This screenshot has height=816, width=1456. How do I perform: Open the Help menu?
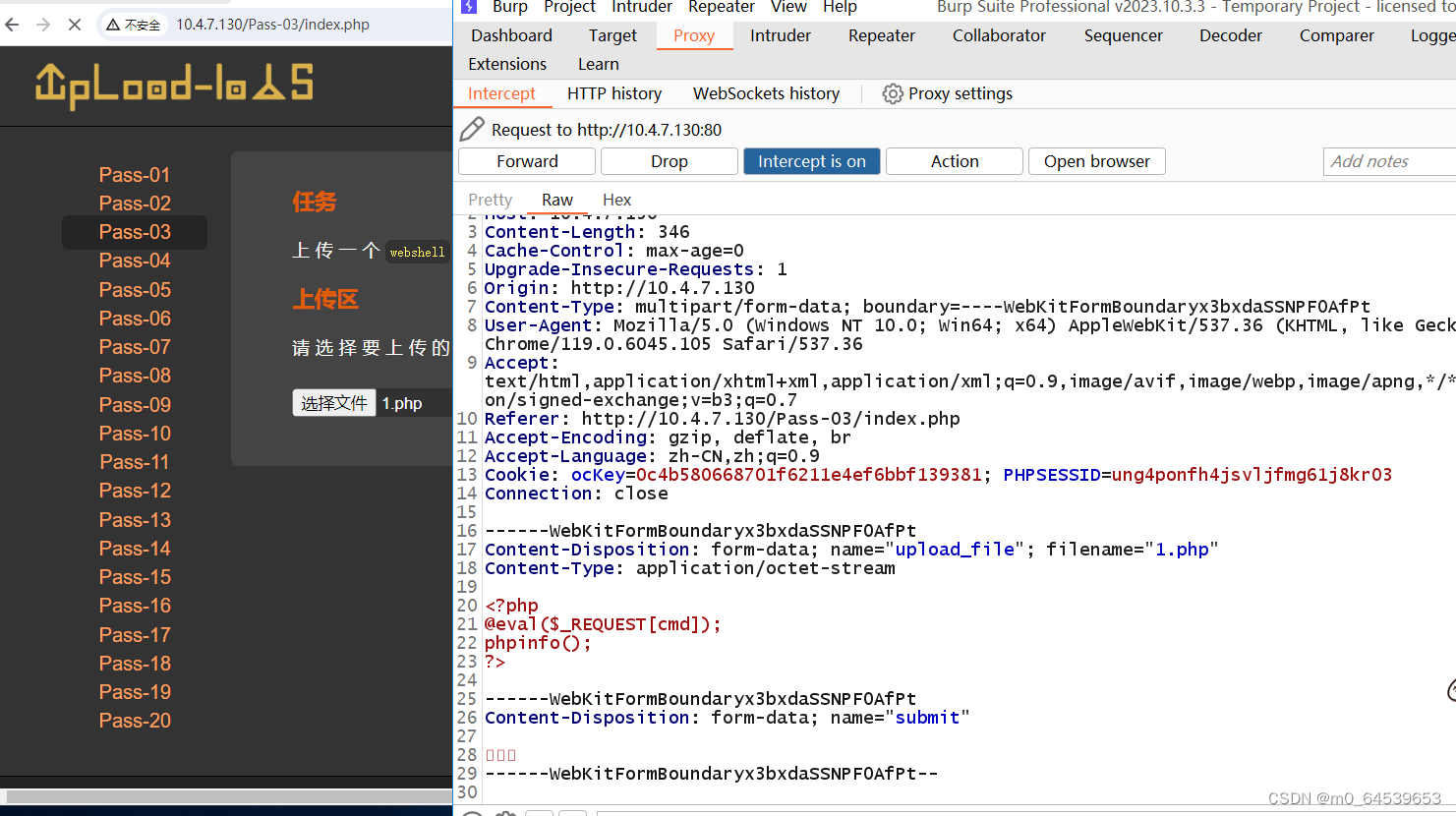point(840,7)
